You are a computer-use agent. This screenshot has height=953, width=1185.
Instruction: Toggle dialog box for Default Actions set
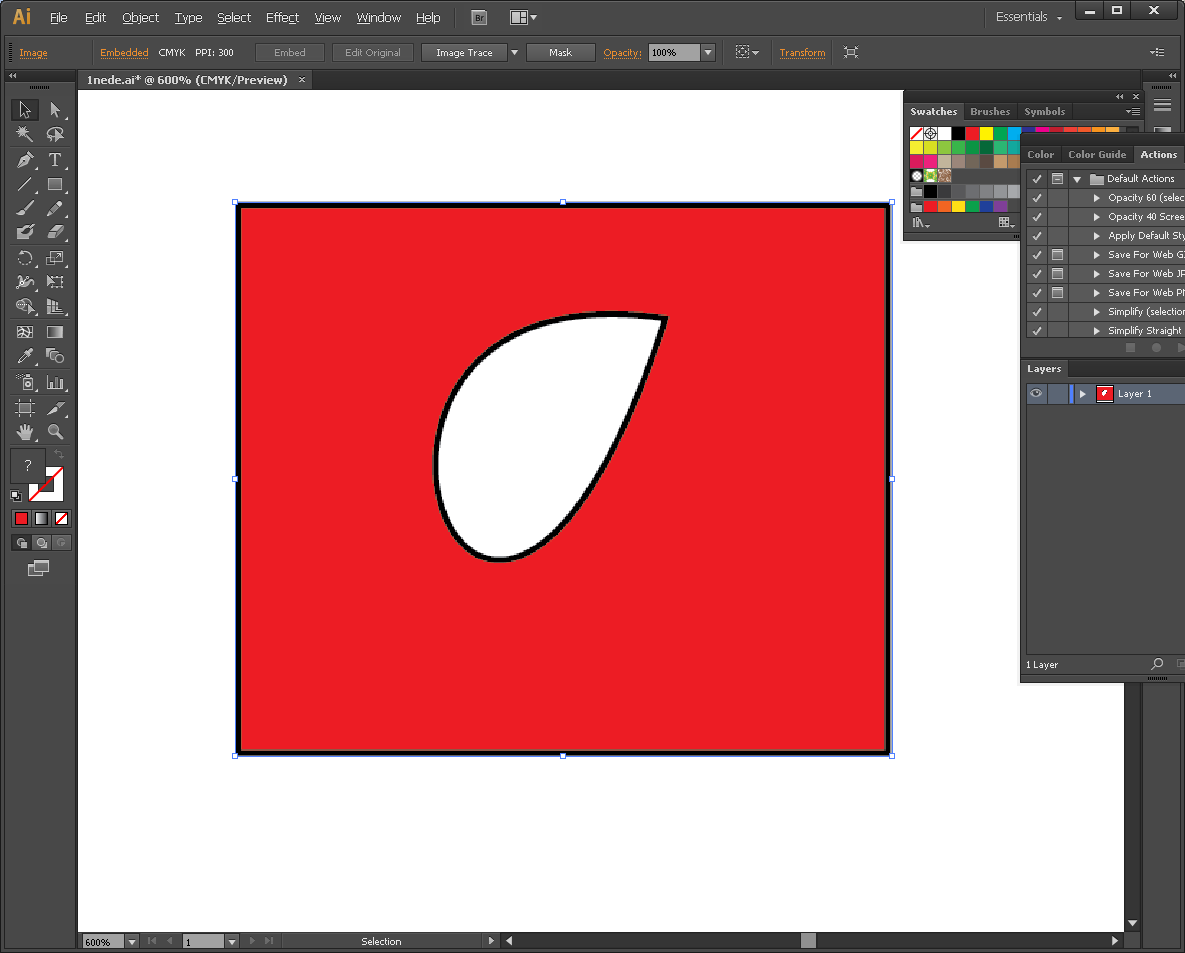[1057, 179]
